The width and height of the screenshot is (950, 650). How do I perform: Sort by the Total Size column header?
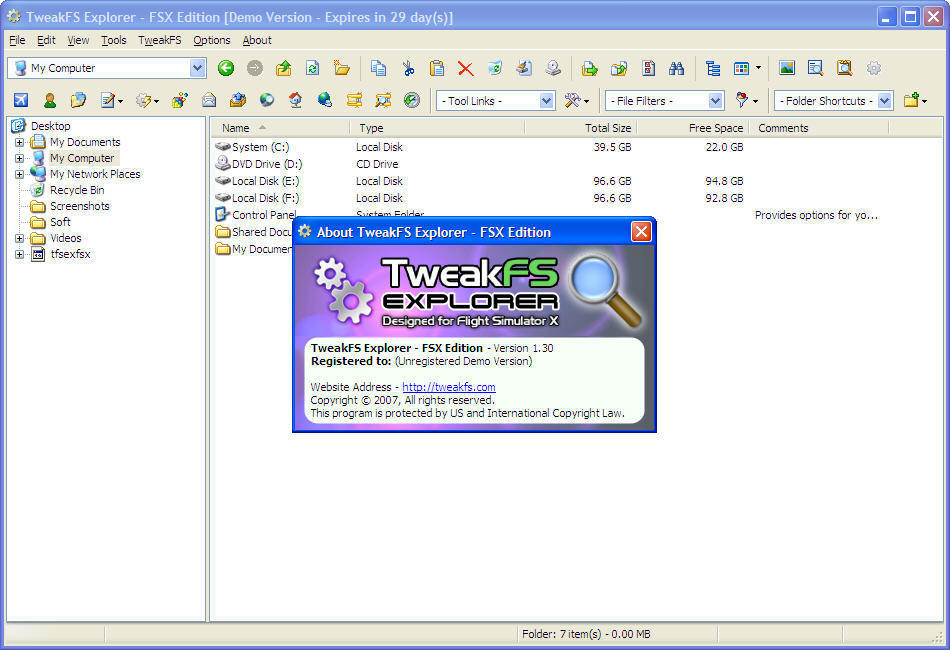click(580, 128)
